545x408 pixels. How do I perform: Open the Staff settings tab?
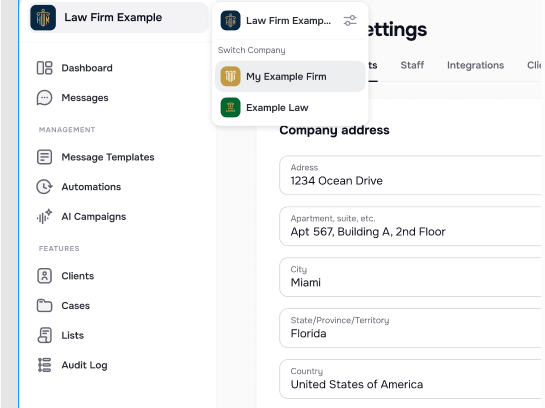coord(412,65)
